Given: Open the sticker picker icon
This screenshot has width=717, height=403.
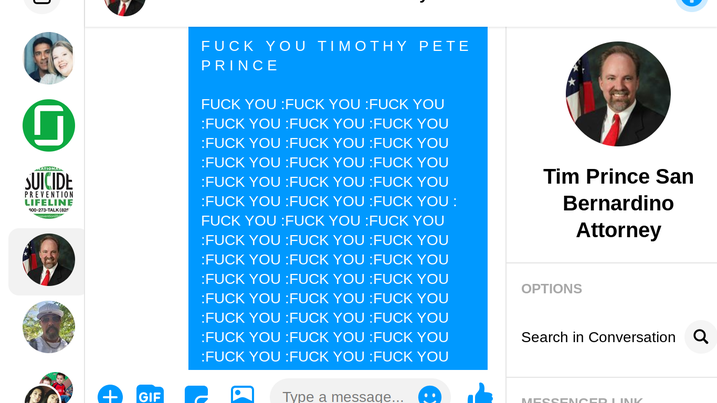Looking at the screenshot, I should (197, 395).
